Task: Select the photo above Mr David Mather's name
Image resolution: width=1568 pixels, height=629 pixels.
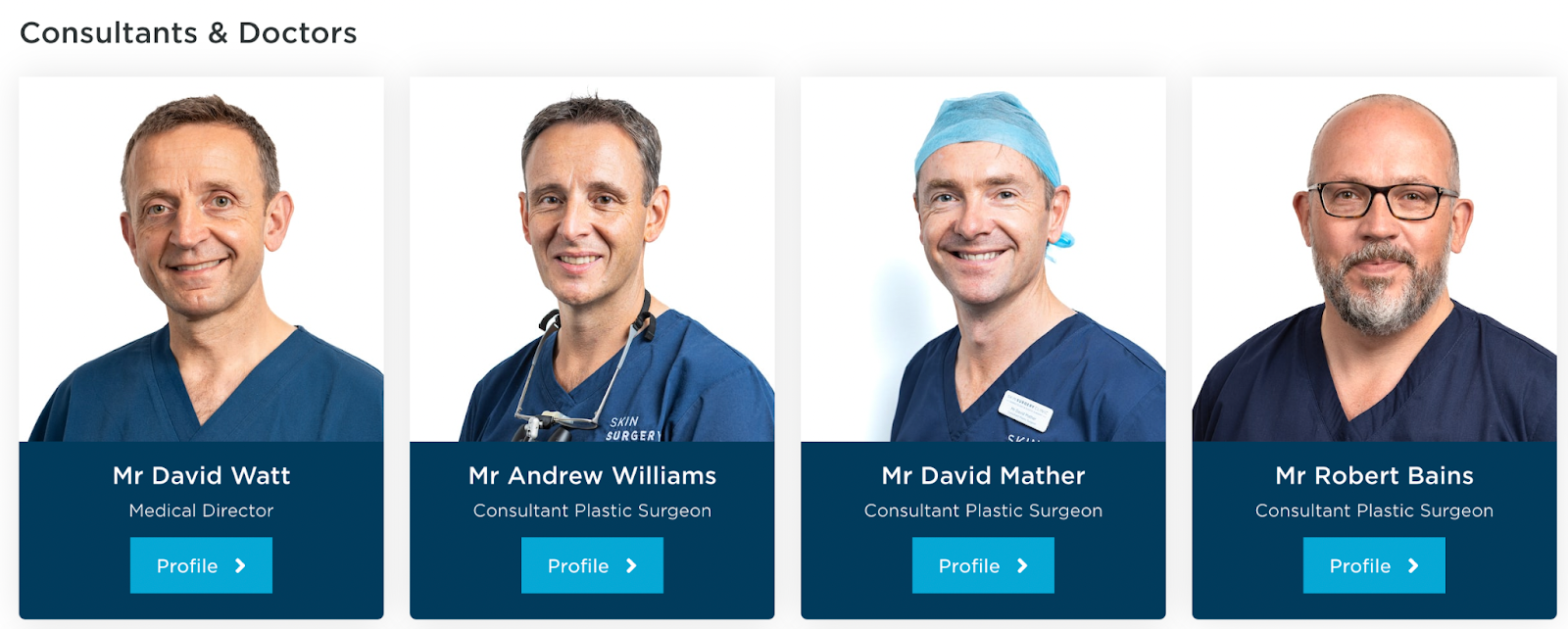Action: tap(983, 260)
